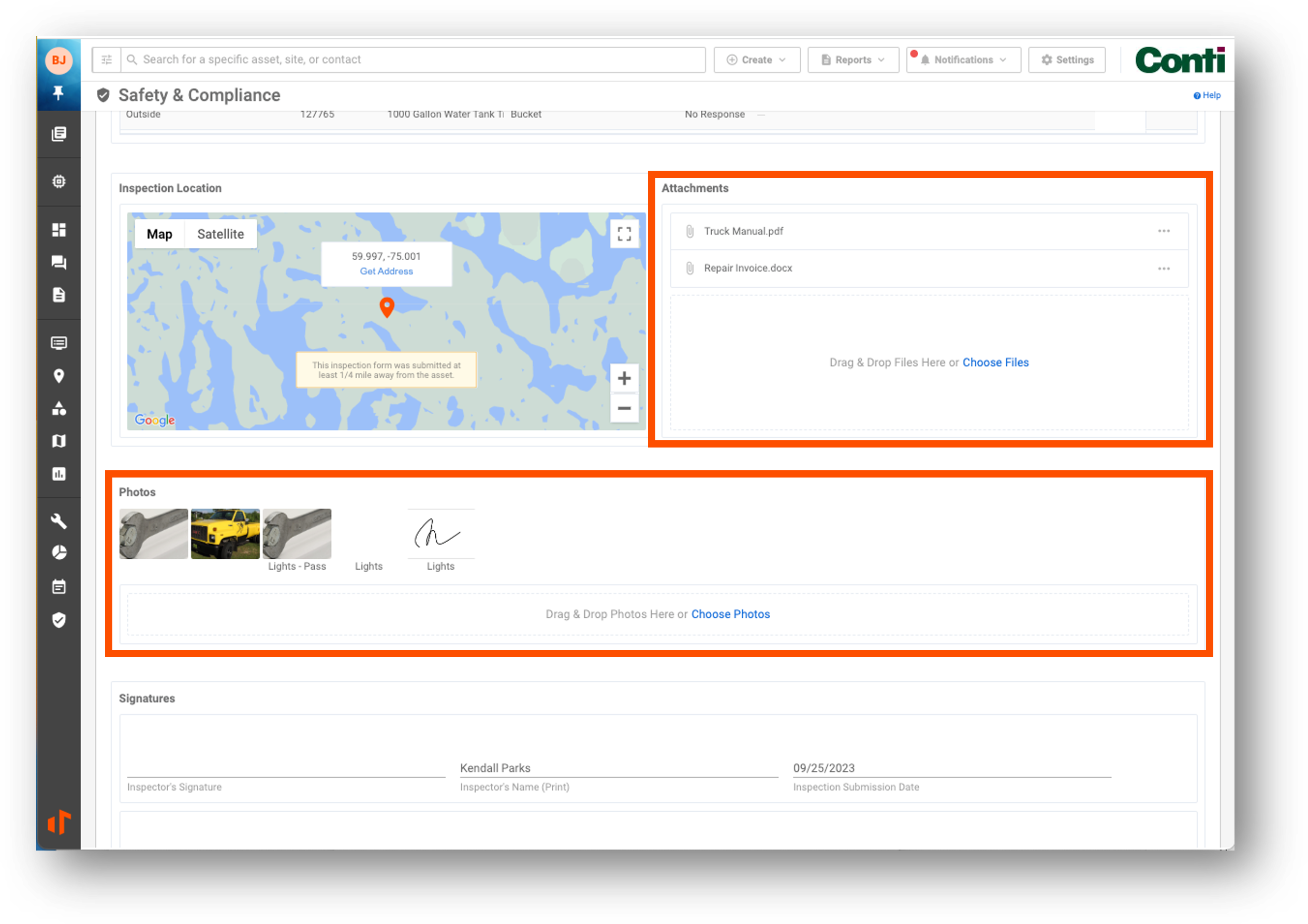This screenshot has width=1308, height=924.
Task: Open the folded map sidebar icon
Action: click(x=58, y=441)
